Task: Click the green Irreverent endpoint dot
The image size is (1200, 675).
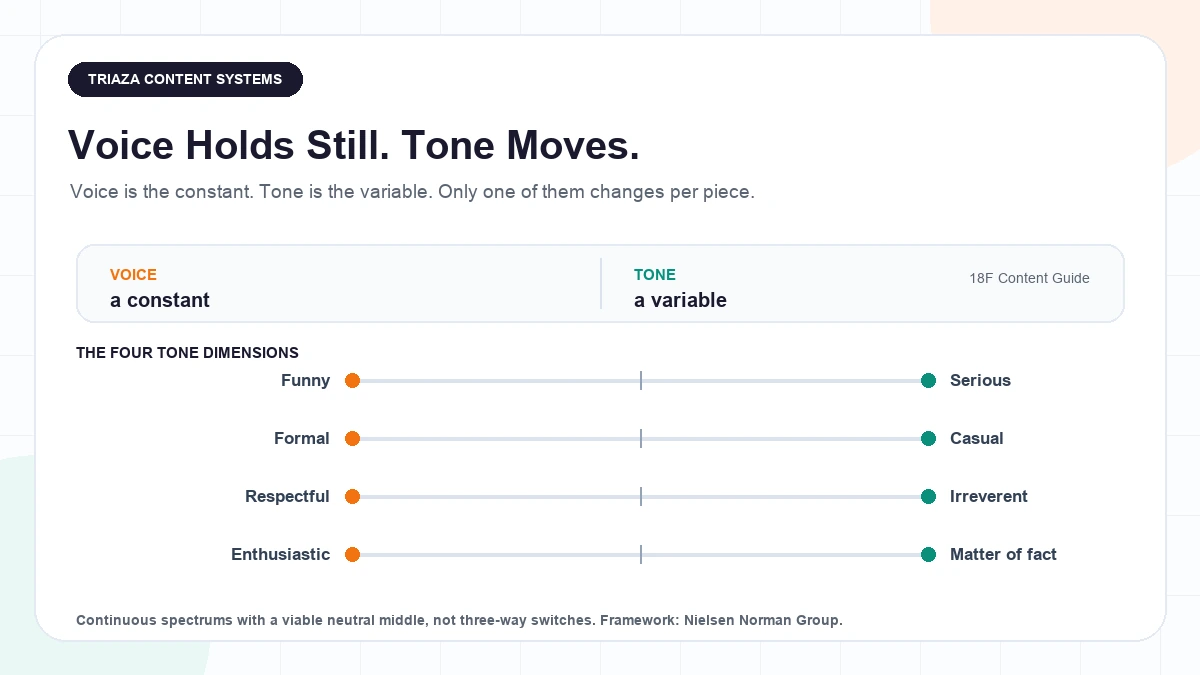Action: [928, 496]
